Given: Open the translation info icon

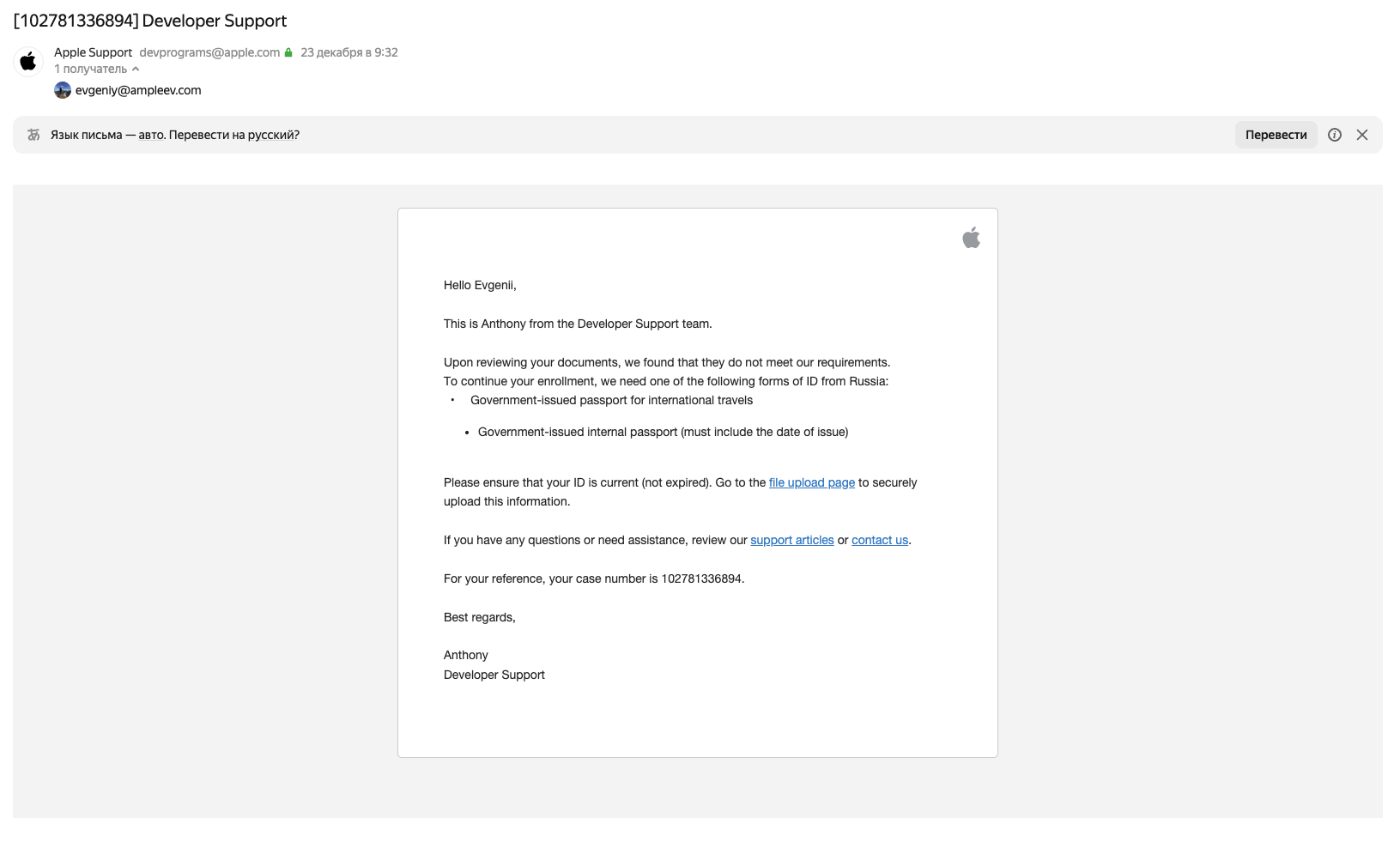Looking at the screenshot, I should click(1334, 135).
